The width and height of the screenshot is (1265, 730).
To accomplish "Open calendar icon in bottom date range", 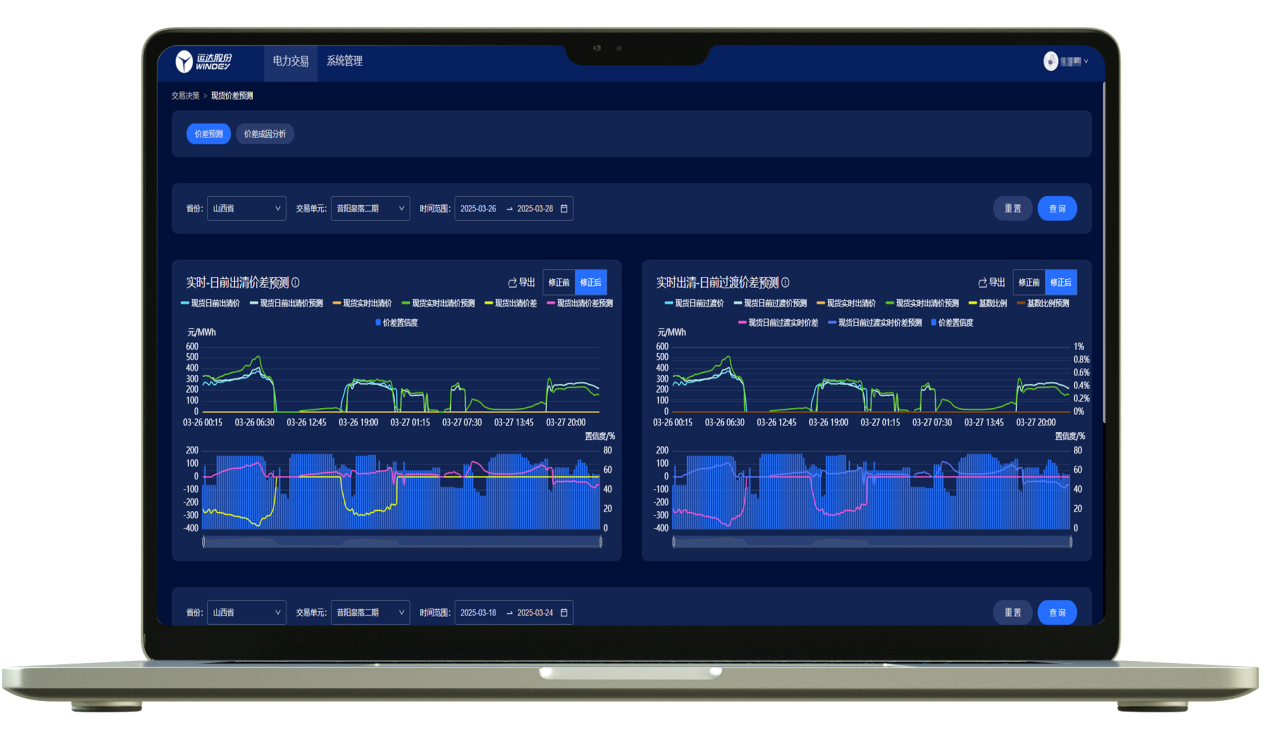I will tap(564, 612).
